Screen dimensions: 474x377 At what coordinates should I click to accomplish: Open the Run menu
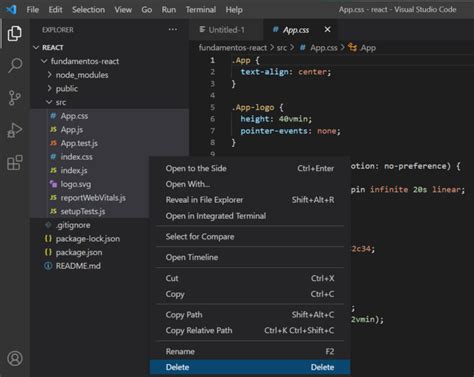[169, 10]
